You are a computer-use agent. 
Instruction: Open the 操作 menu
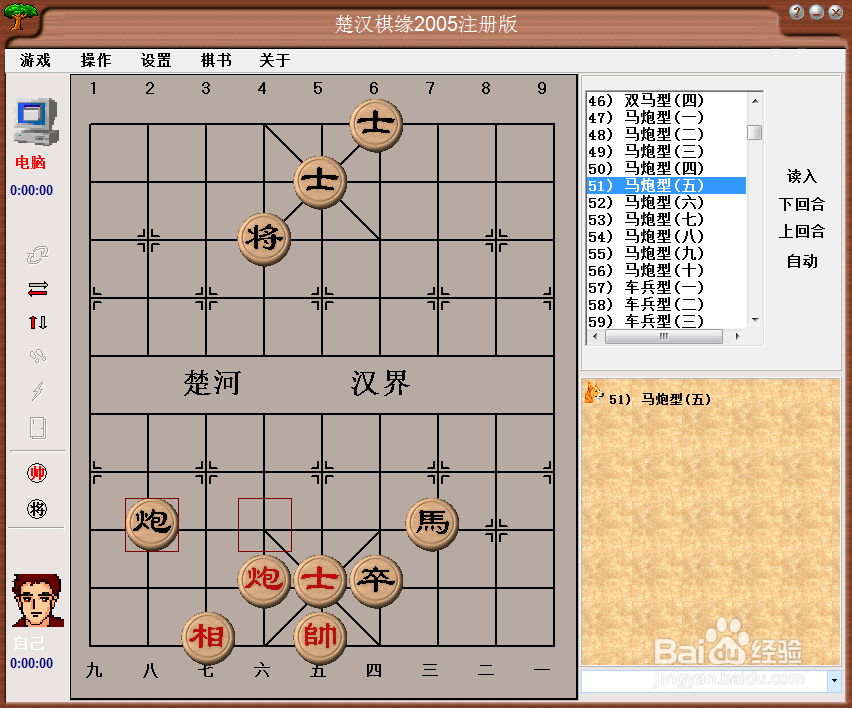[96, 60]
